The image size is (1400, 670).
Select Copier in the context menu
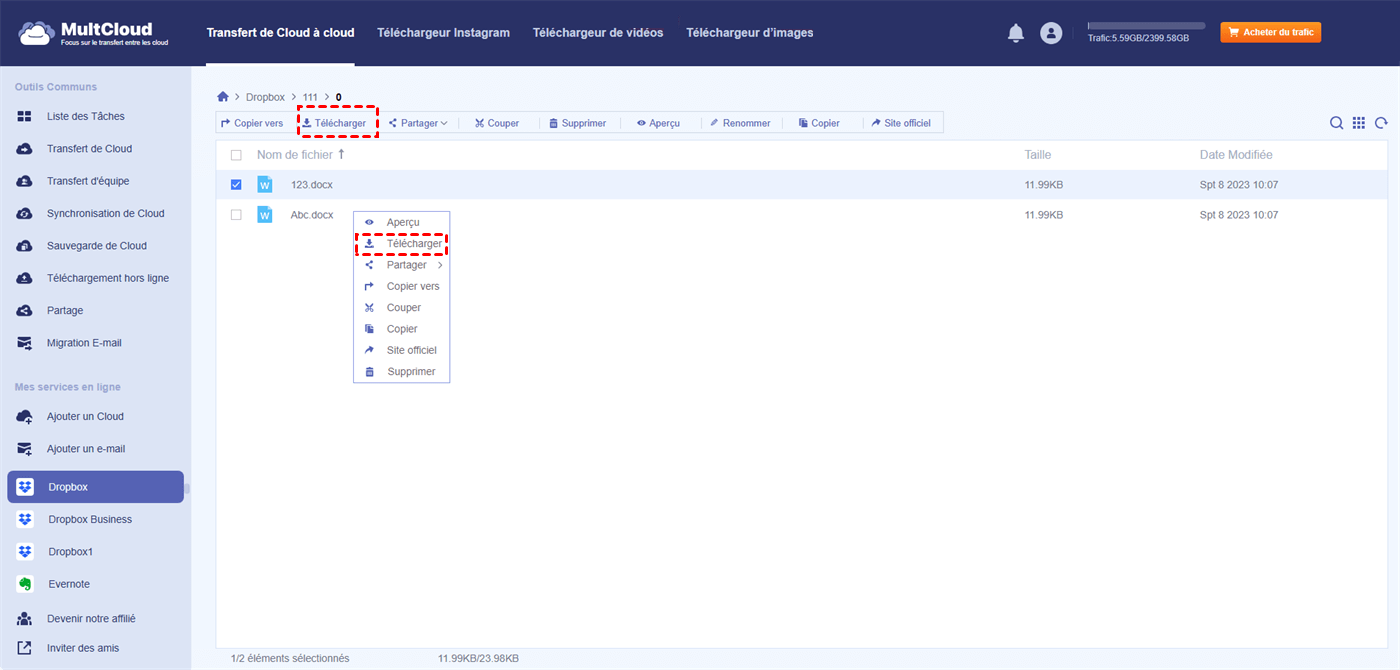pos(402,329)
